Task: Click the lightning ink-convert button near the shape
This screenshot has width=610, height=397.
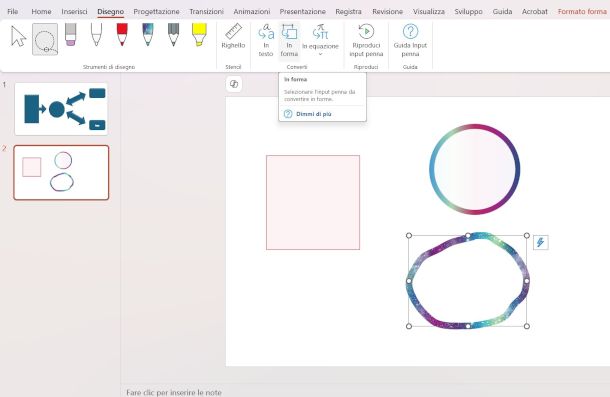Action: pos(540,242)
